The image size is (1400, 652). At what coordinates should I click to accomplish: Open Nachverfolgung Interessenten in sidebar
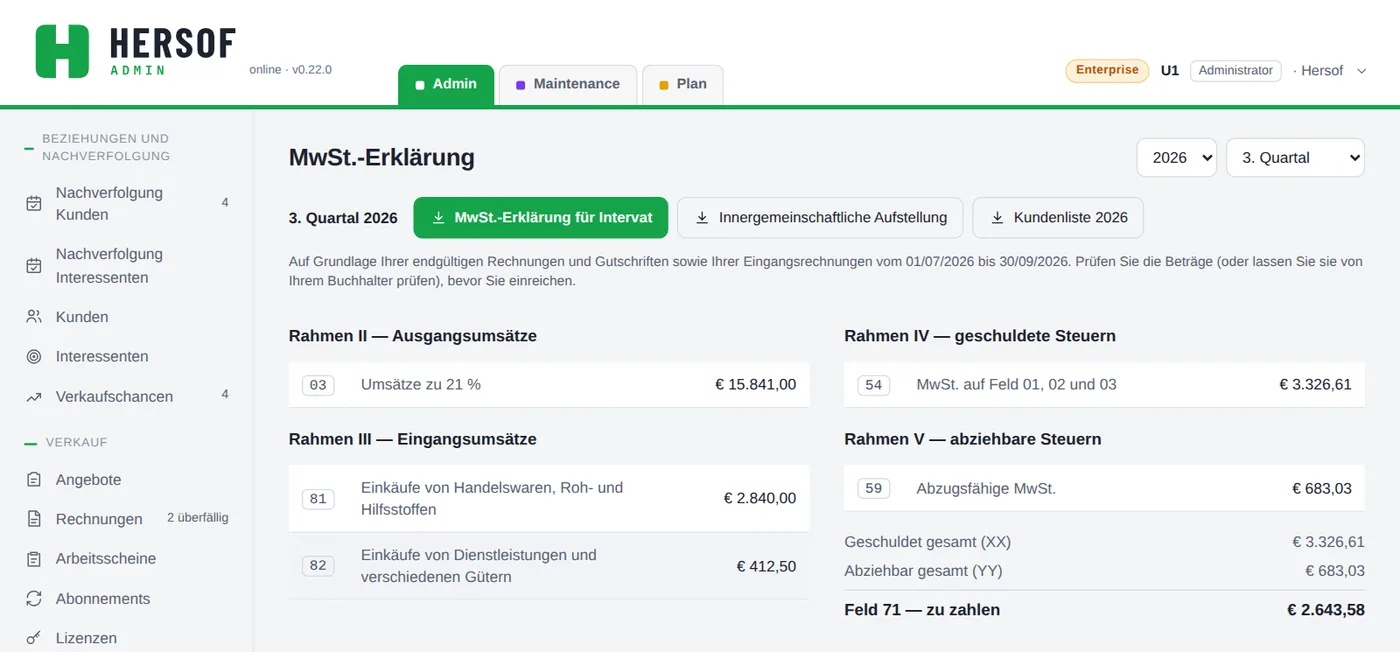127,265
